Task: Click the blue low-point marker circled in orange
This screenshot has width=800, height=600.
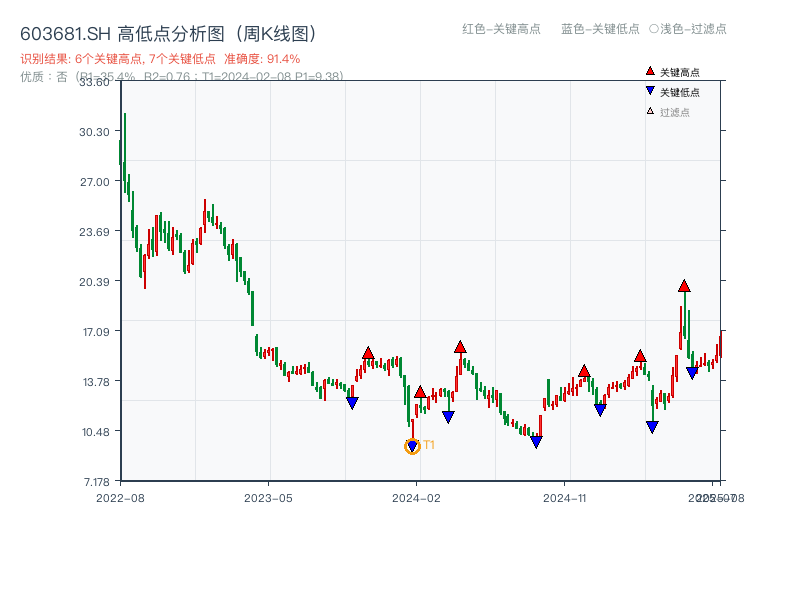Action: tap(411, 445)
